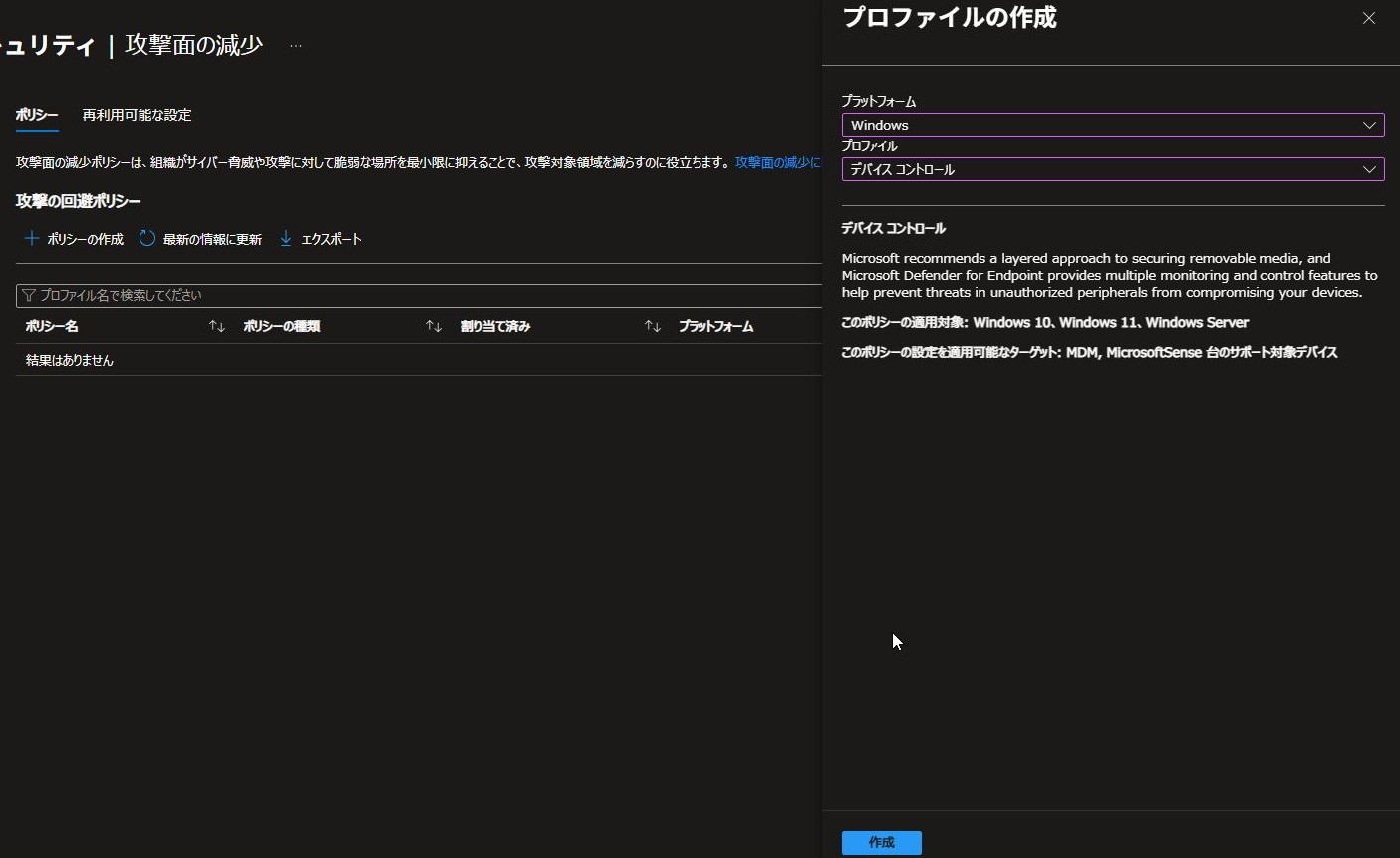Viewport: 1400px width, 858px height.
Task: Click the plus icon for ポリシーの作成
Action: coord(32,239)
